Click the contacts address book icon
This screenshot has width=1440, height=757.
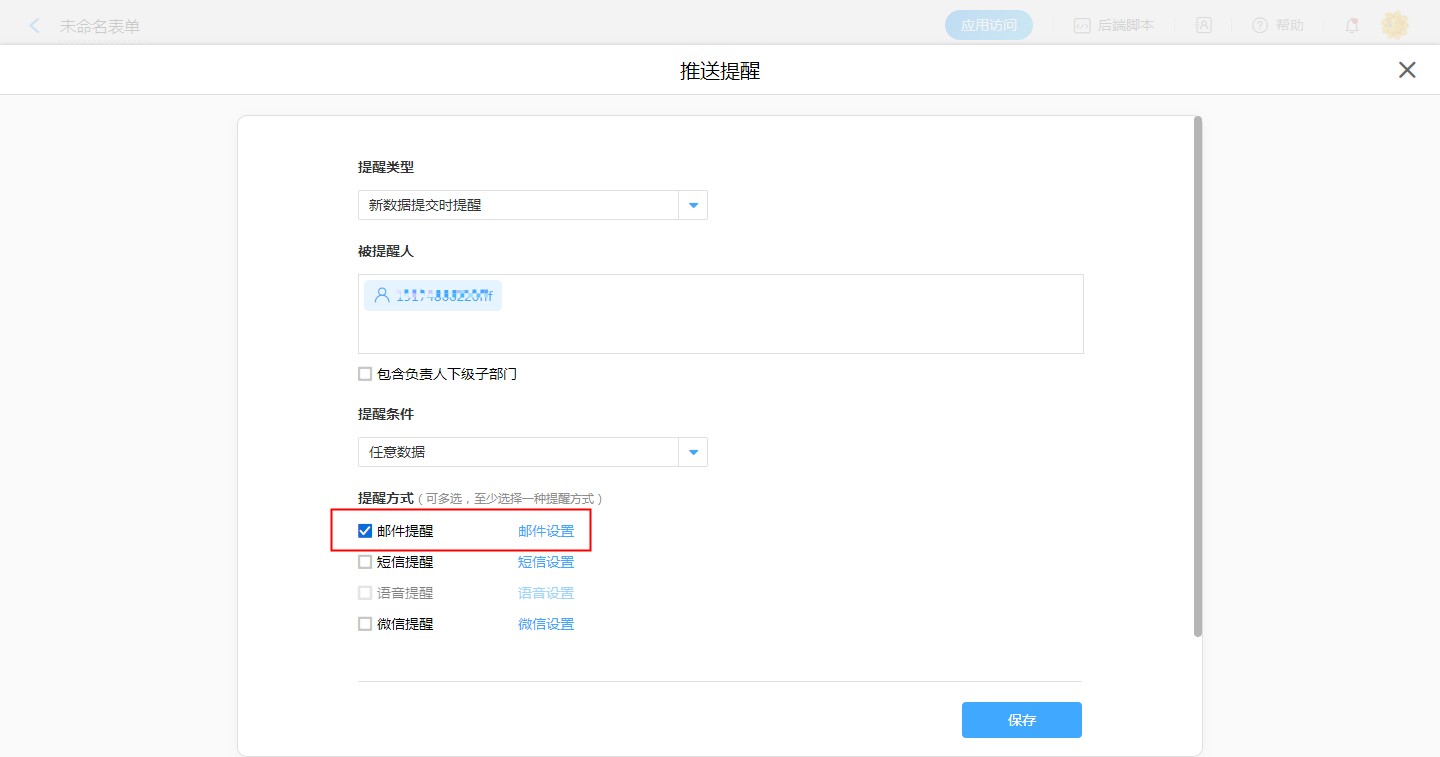tap(1204, 26)
